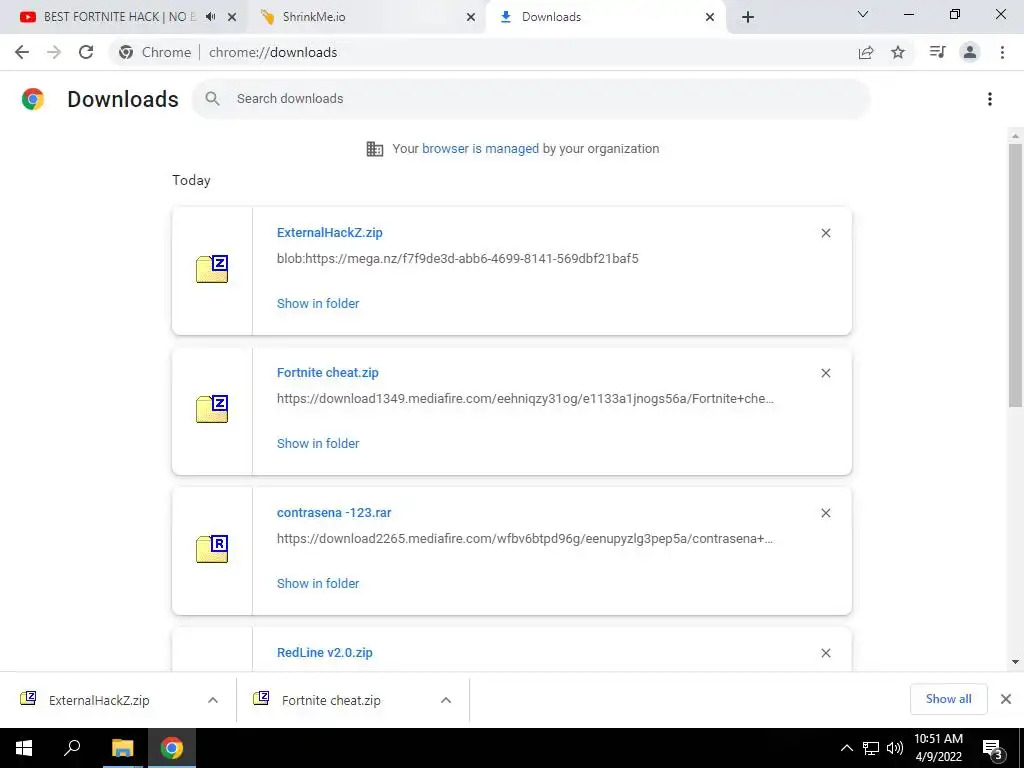The width and height of the screenshot is (1024, 768).
Task: Open the Chrome three-dot main menu
Action: (x=1002, y=52)
